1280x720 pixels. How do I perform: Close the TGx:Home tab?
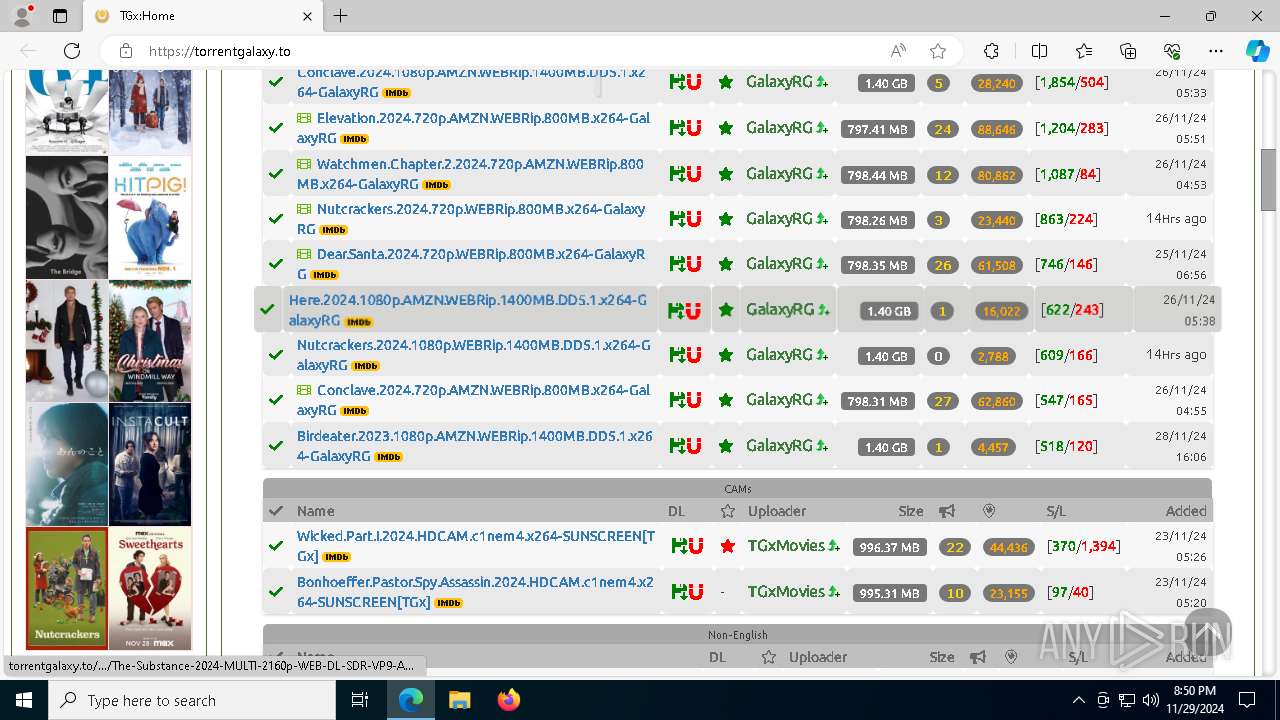(308, 16)
